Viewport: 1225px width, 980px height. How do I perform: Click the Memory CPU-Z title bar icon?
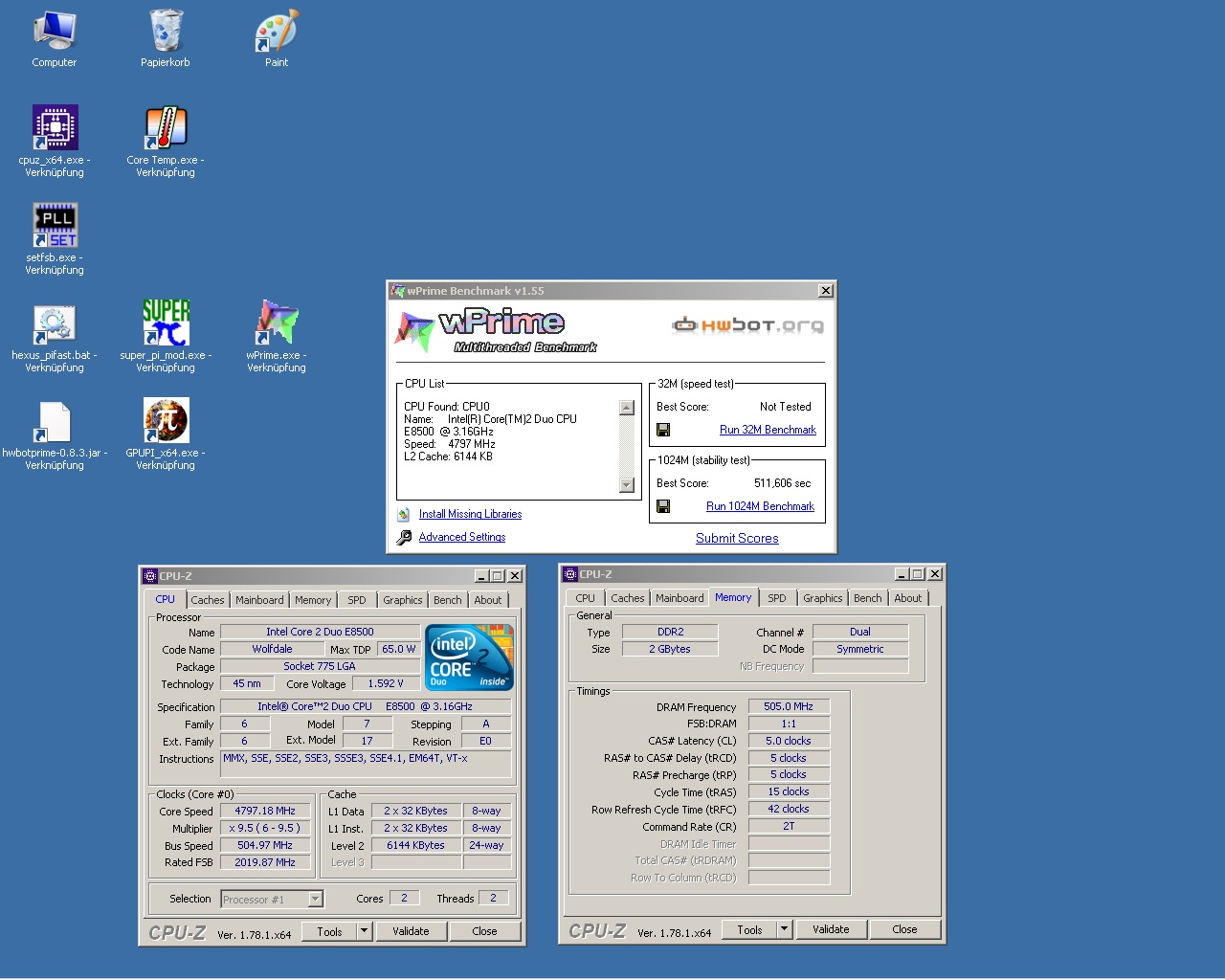[570, 574]
